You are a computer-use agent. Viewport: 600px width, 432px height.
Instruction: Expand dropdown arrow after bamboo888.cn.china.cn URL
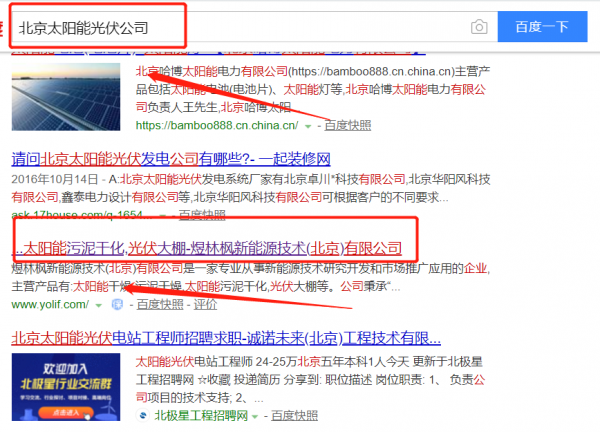[307, 126]
